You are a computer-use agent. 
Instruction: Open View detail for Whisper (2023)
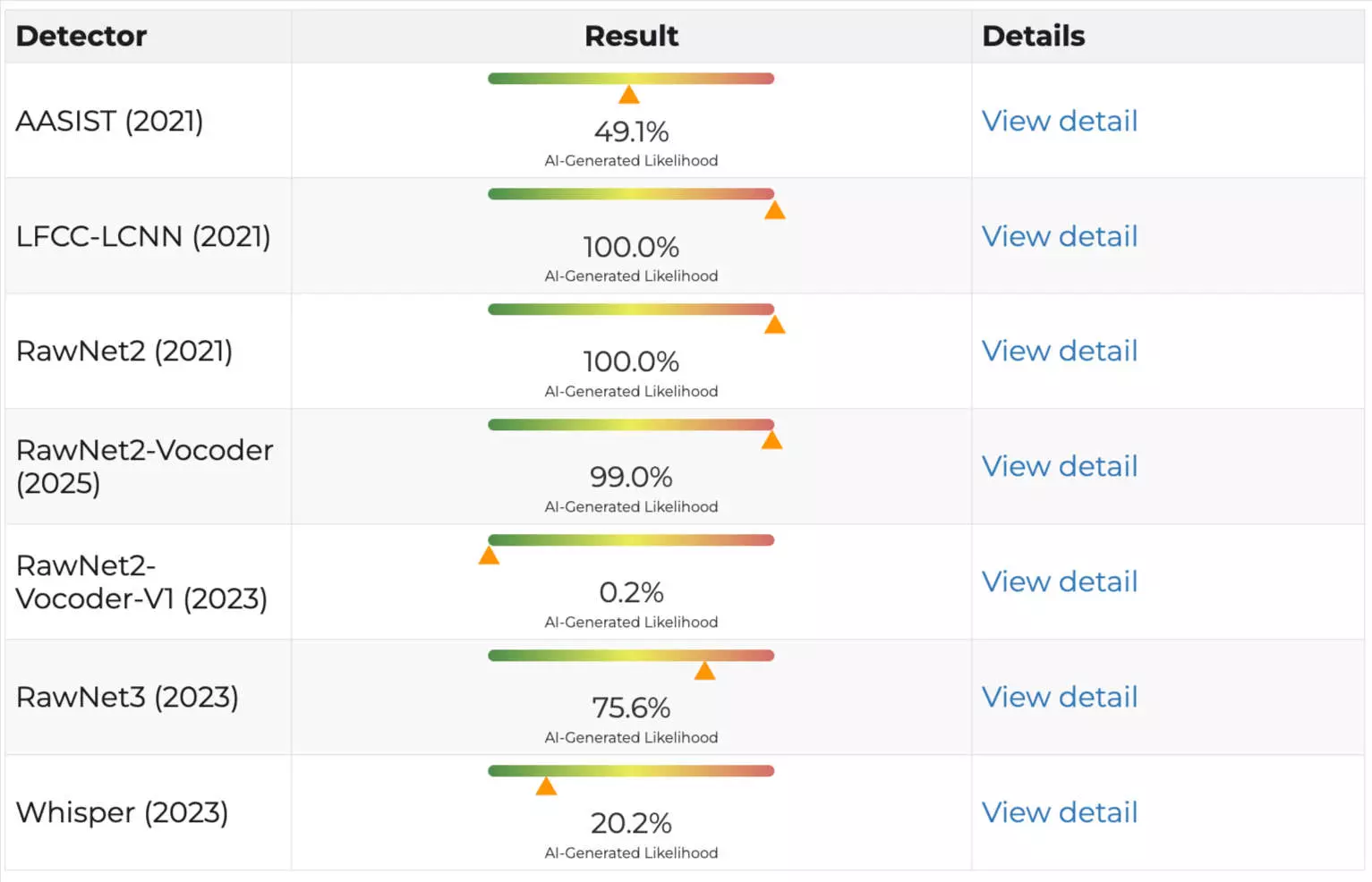click(1059, 812)
